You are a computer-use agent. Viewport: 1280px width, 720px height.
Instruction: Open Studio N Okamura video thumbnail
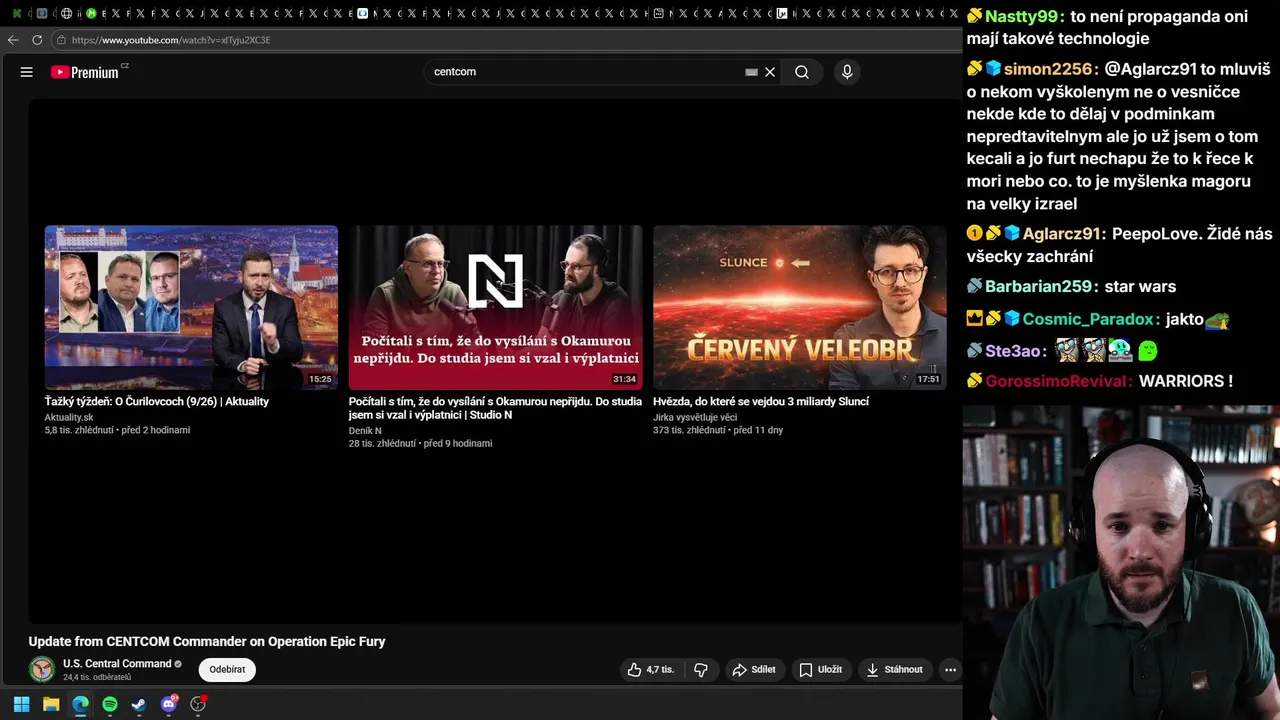click(495, 307)
